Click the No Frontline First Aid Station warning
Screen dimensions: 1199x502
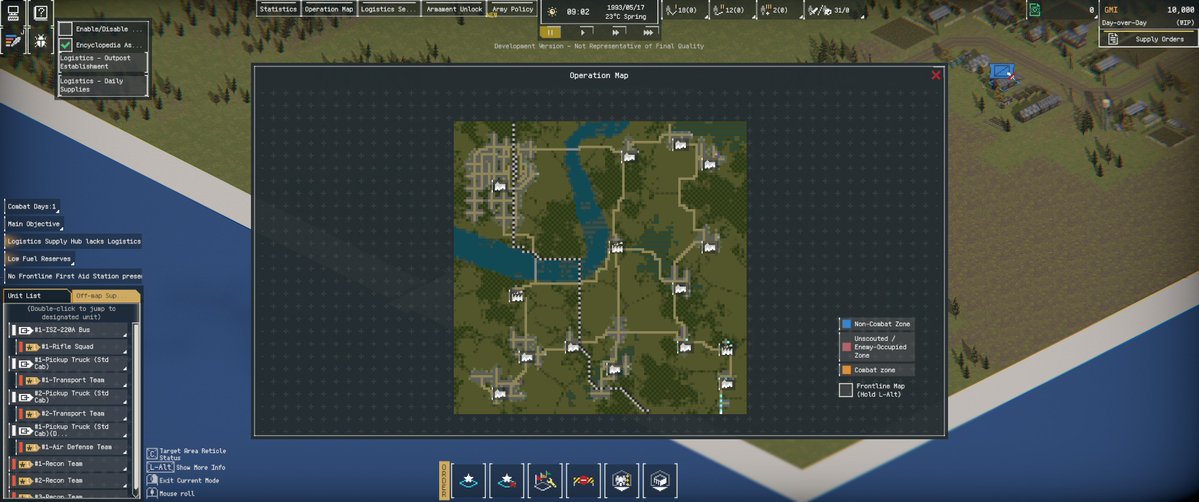73,276
